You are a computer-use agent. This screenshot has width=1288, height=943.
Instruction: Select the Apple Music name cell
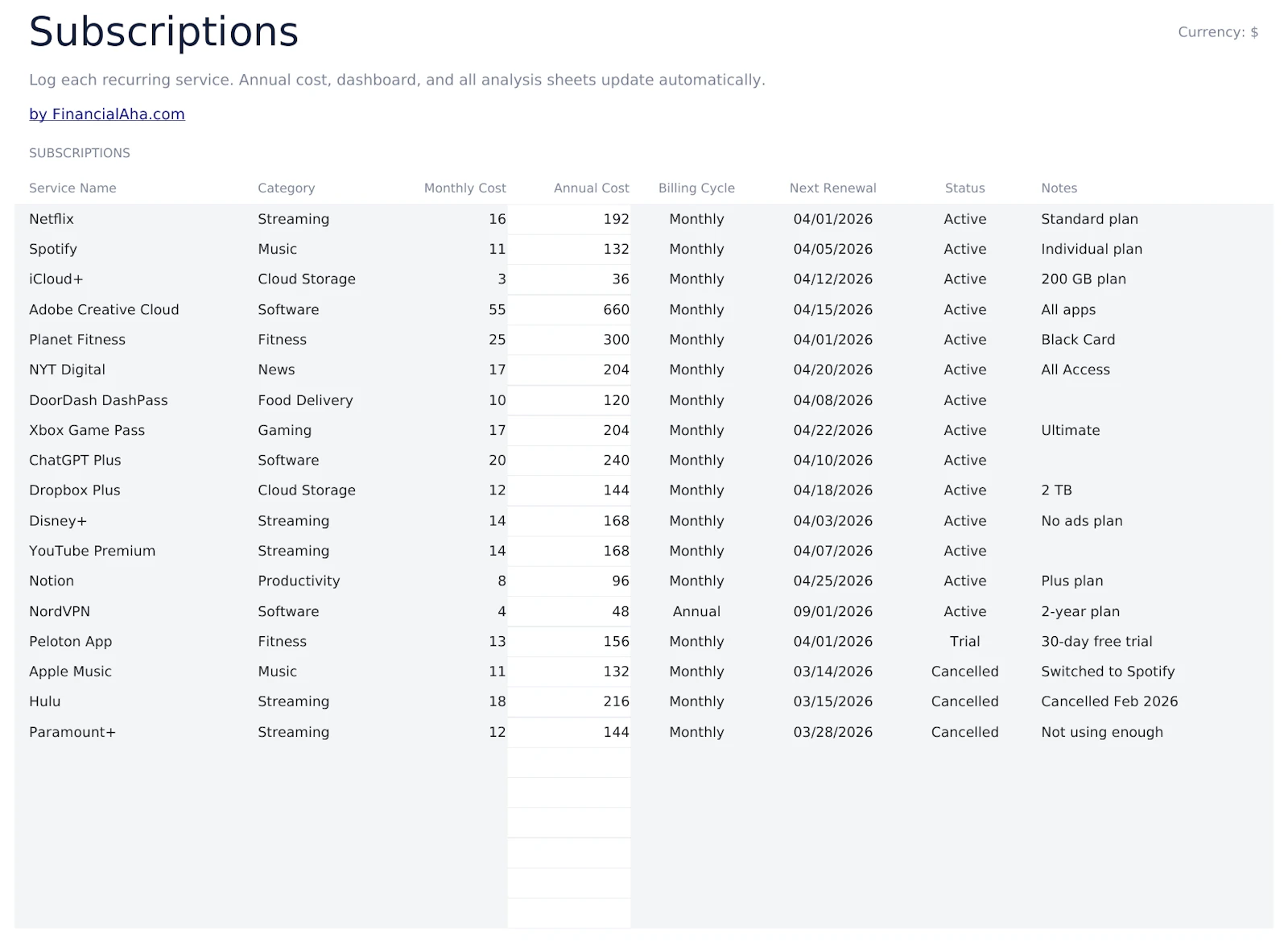(x=71, y=671)
